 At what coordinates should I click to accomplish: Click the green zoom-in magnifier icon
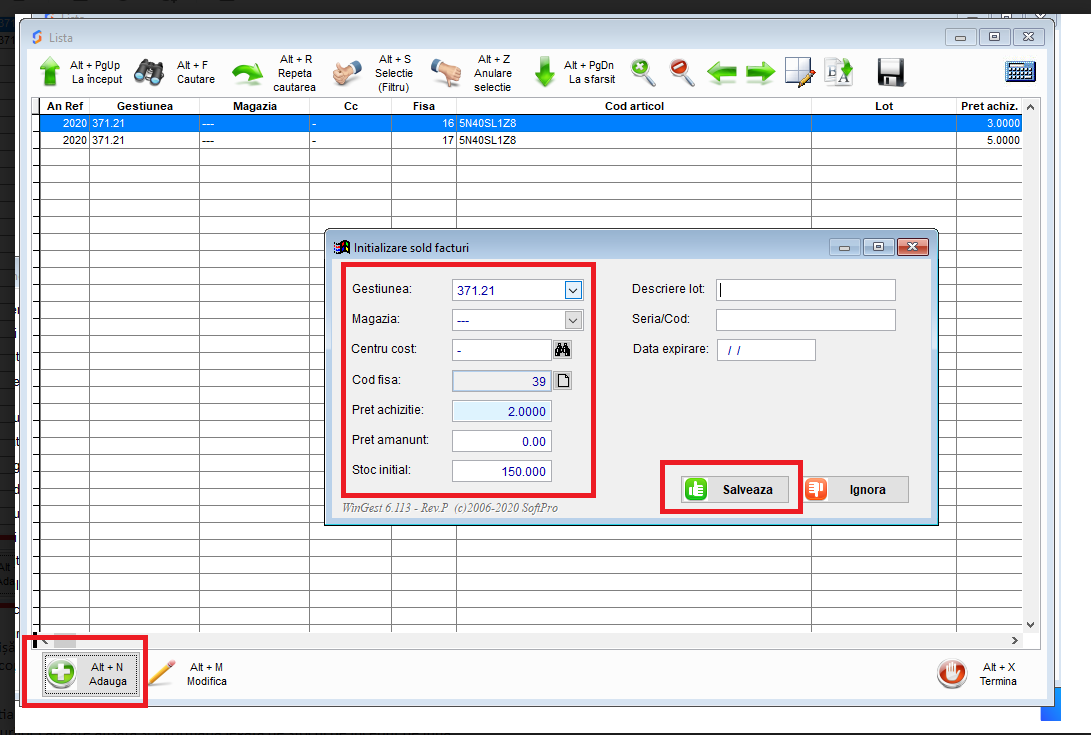[643, 72]
